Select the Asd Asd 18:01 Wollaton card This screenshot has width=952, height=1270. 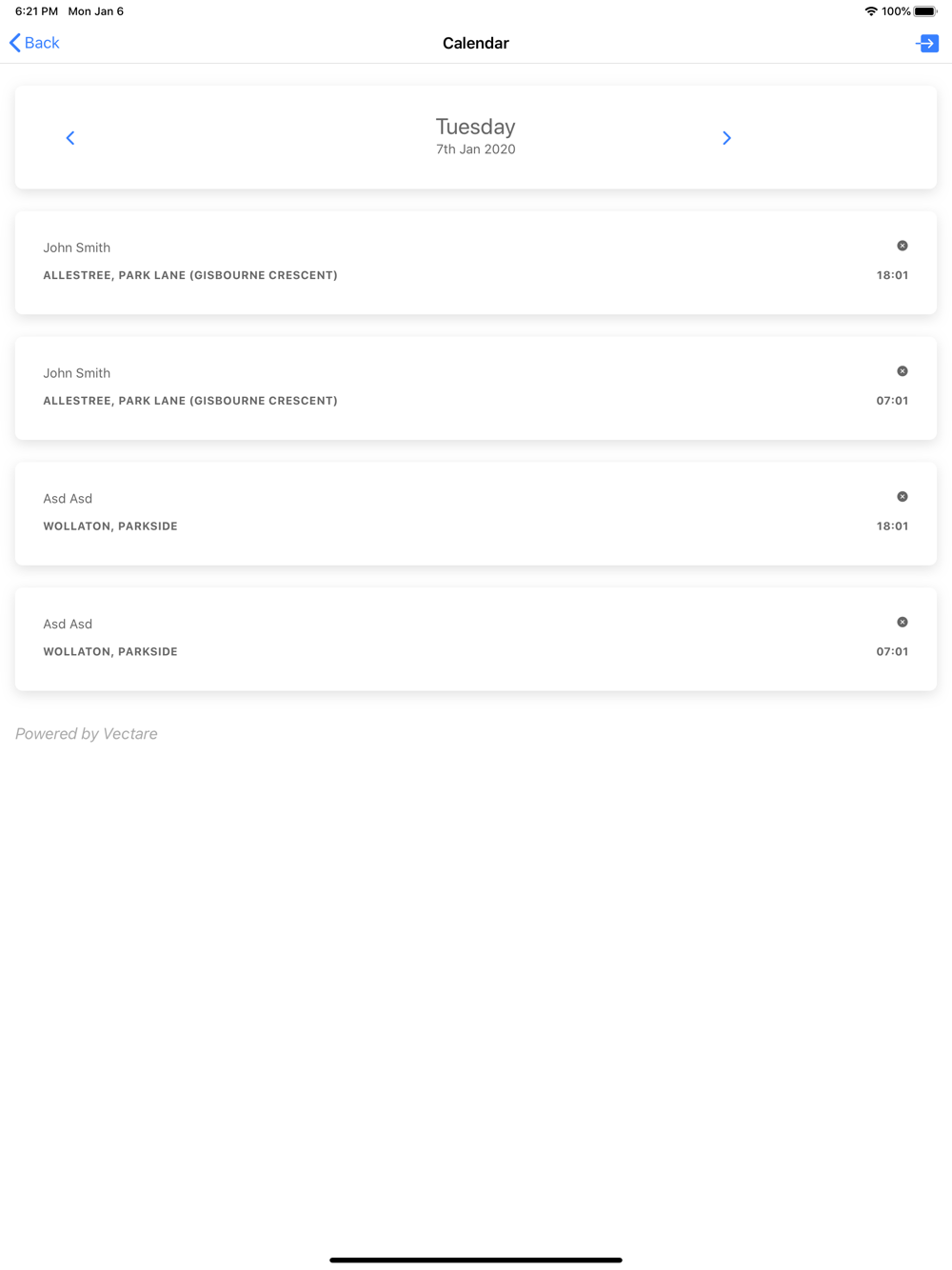(x=476, y=514)
